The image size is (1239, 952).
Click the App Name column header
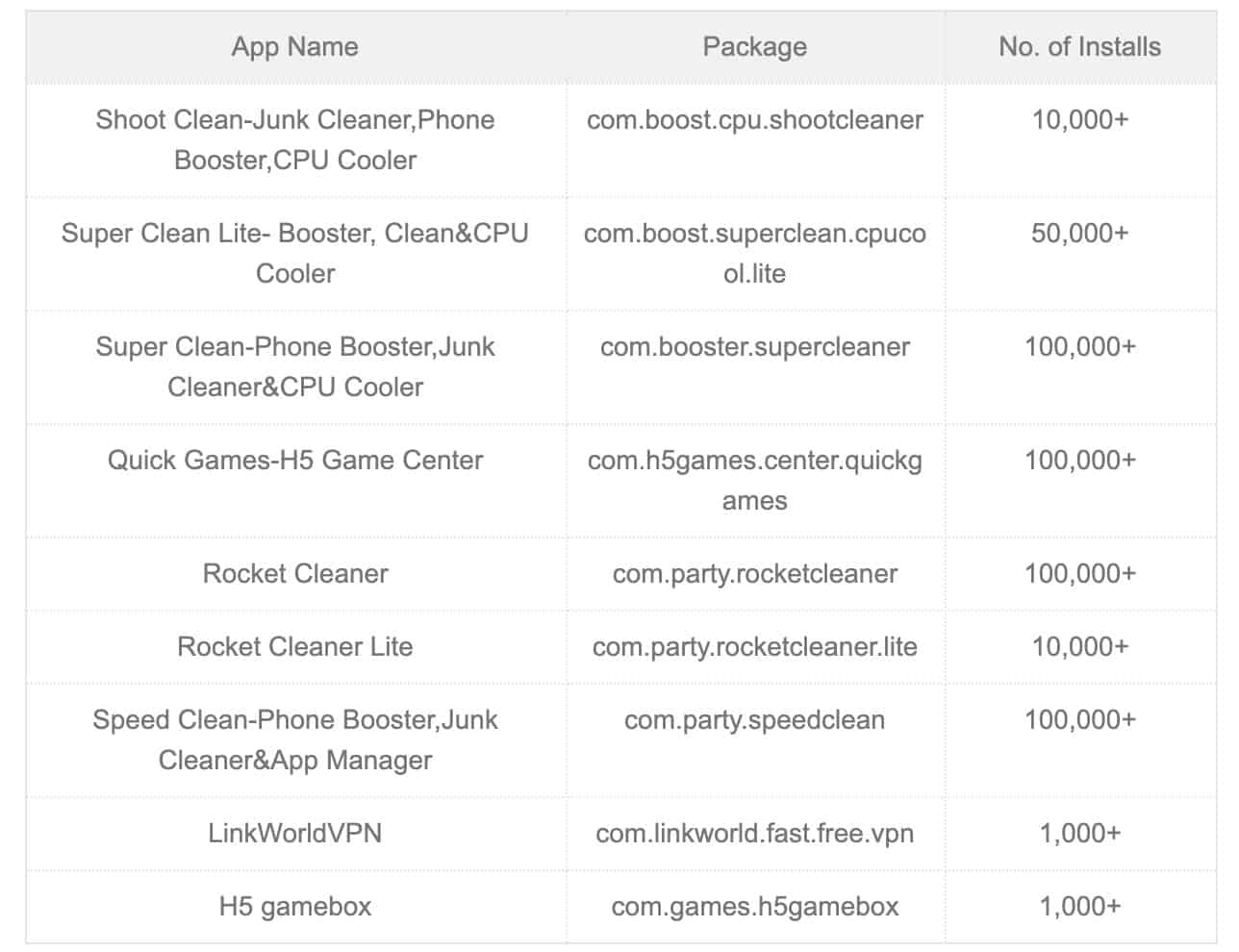[x=294, y=46]
